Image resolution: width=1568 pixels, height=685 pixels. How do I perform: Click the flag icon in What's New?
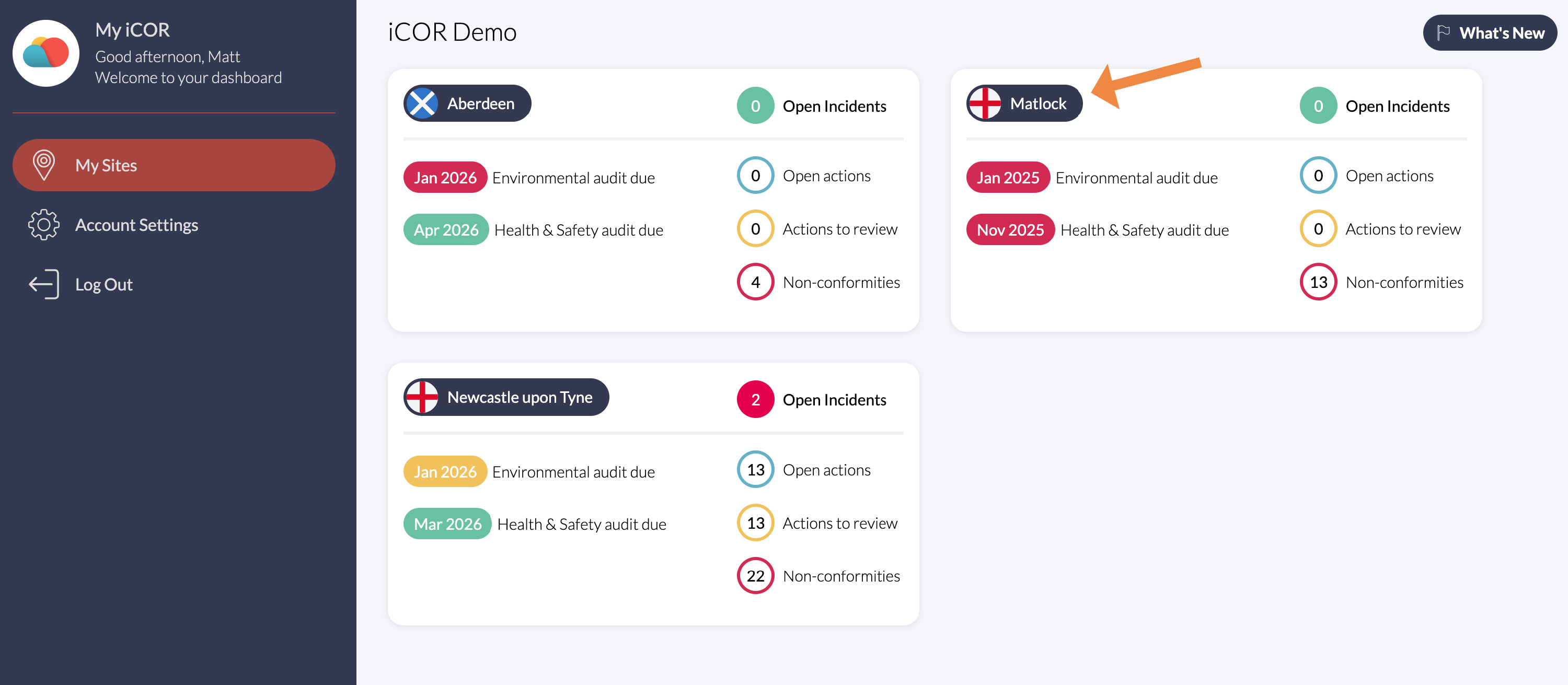1443,33
